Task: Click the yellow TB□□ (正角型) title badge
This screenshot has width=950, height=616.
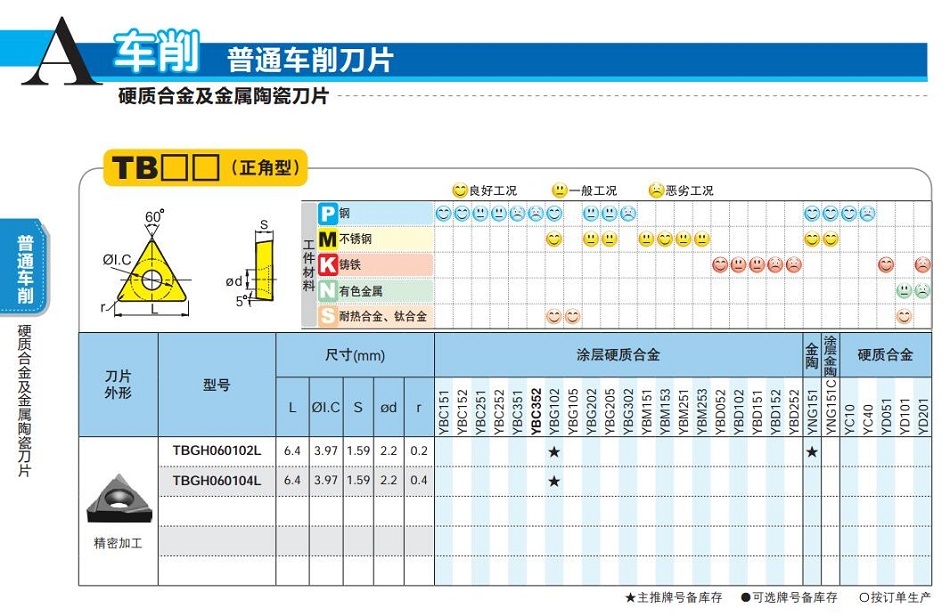Action: [205, 168]
